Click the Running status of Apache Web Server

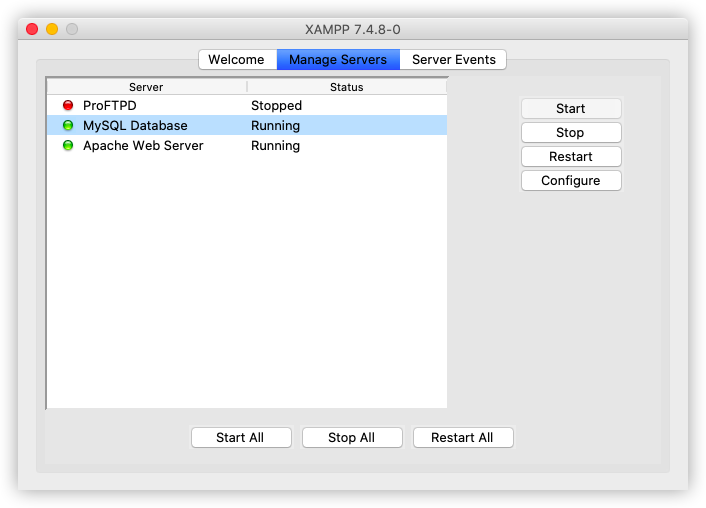tap(276, 146)
